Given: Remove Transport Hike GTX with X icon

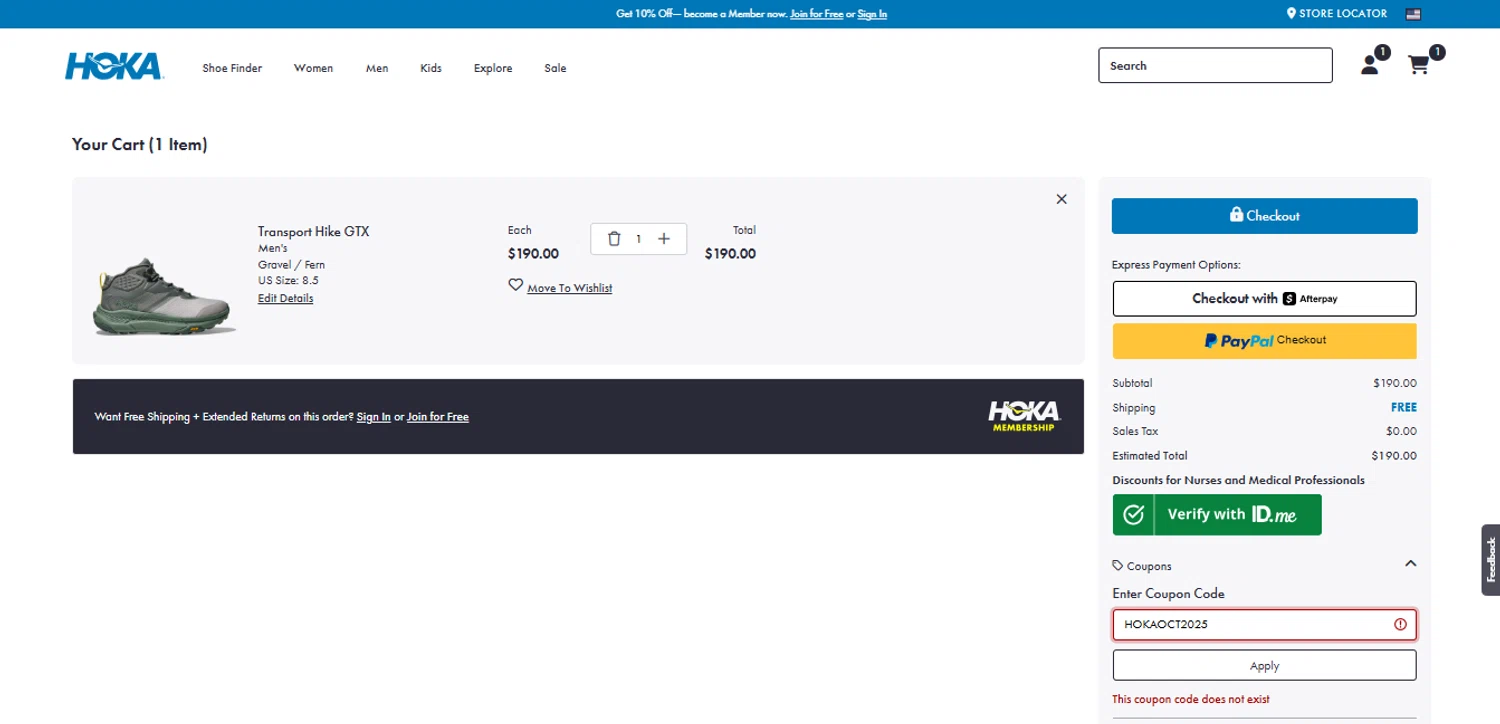Looking at the screenshot, I should tap(1062, 199).
